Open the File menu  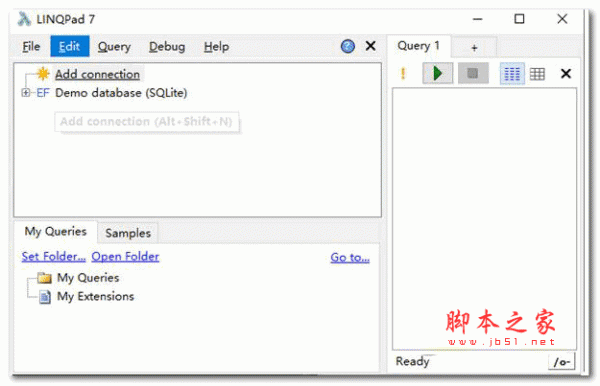point(31,47)
